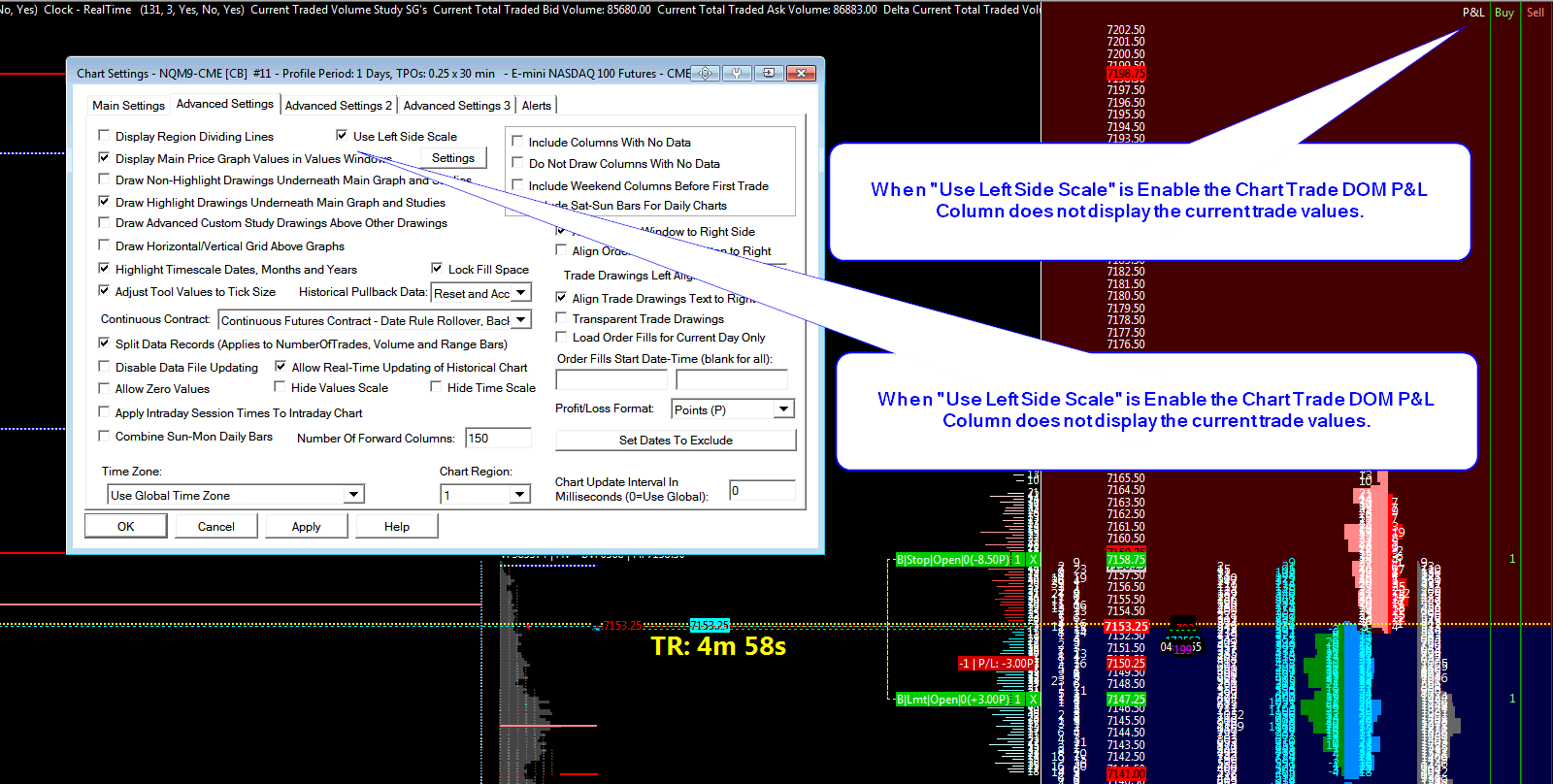Click the 7147.25 price in the DOM ladder
The height and width of the screenshot is (784, 1553).
1126,699
